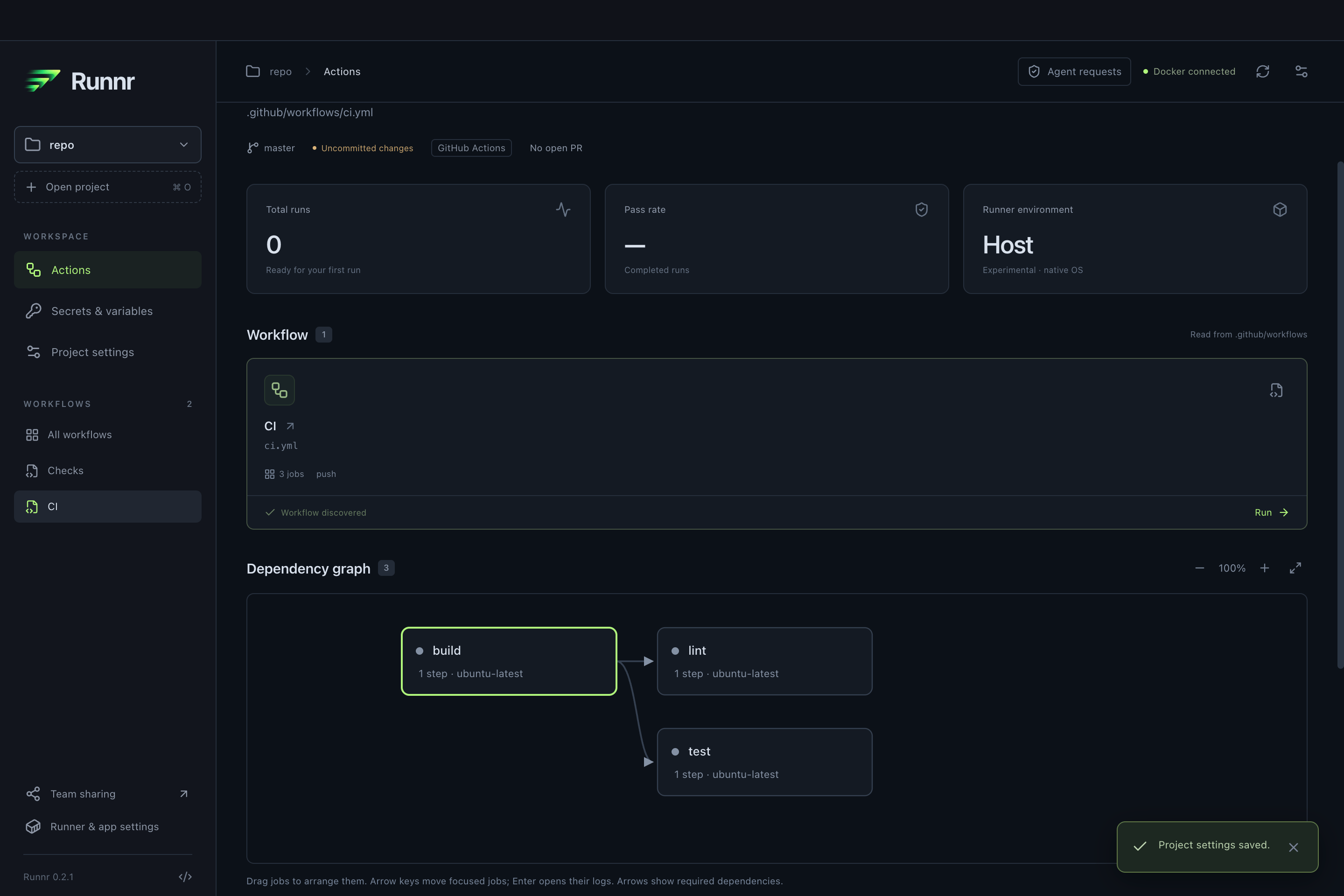Open Runner & app settings
Screen dimensions: 1344x896
[107, 827]
